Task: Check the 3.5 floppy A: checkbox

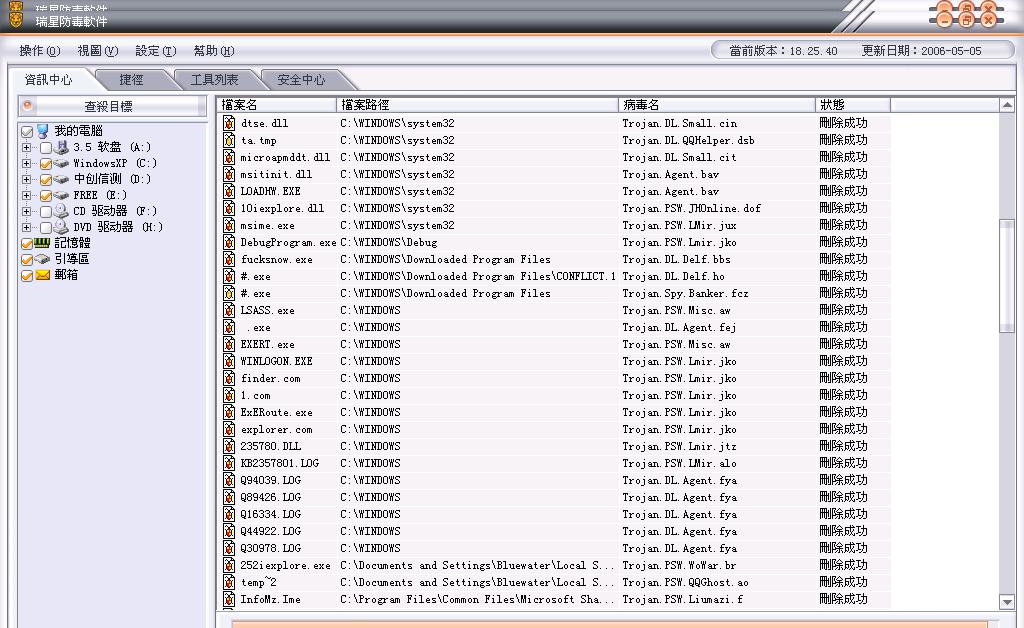Action: coord(46,148)
